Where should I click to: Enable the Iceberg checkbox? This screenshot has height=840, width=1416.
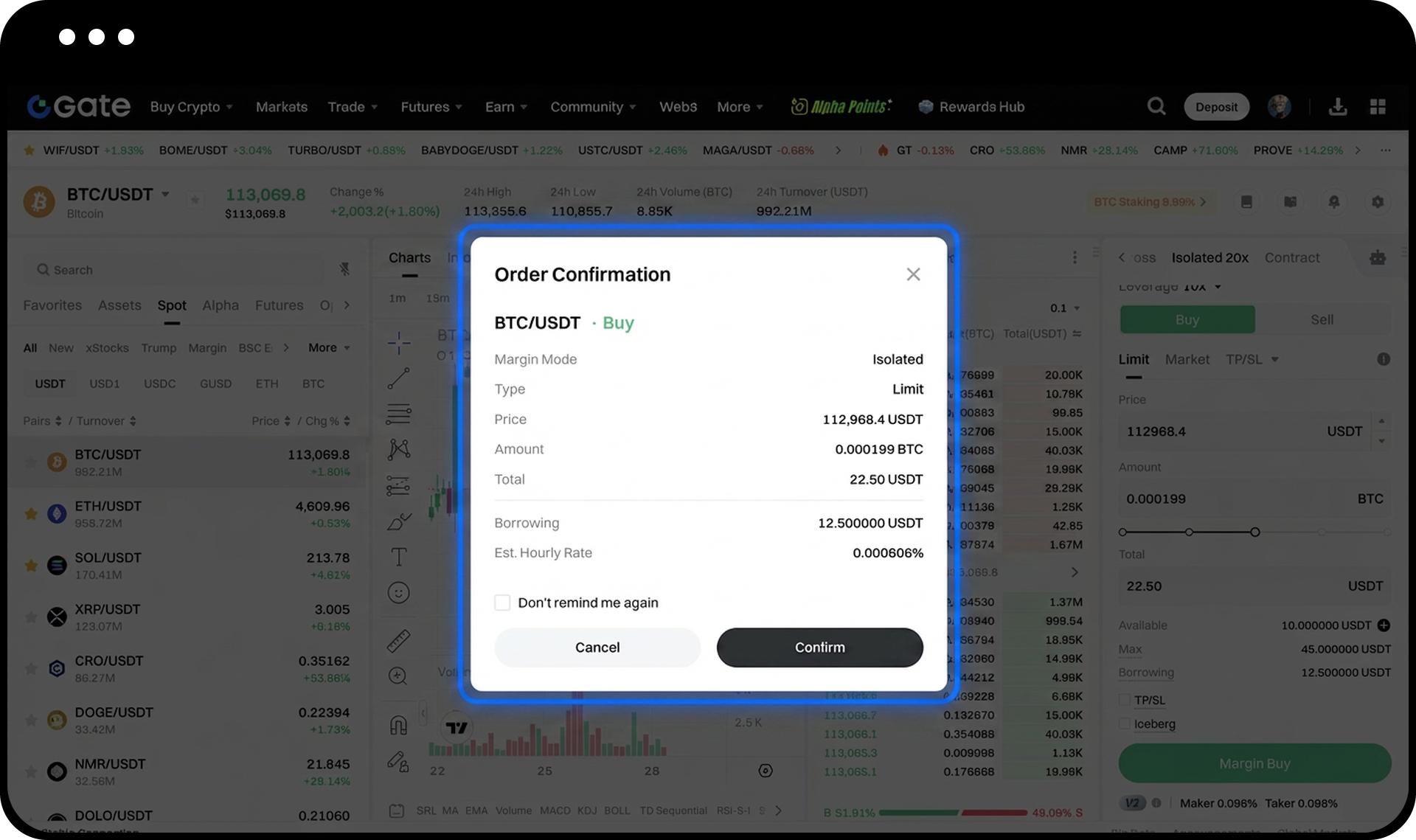click(1125, 724)
